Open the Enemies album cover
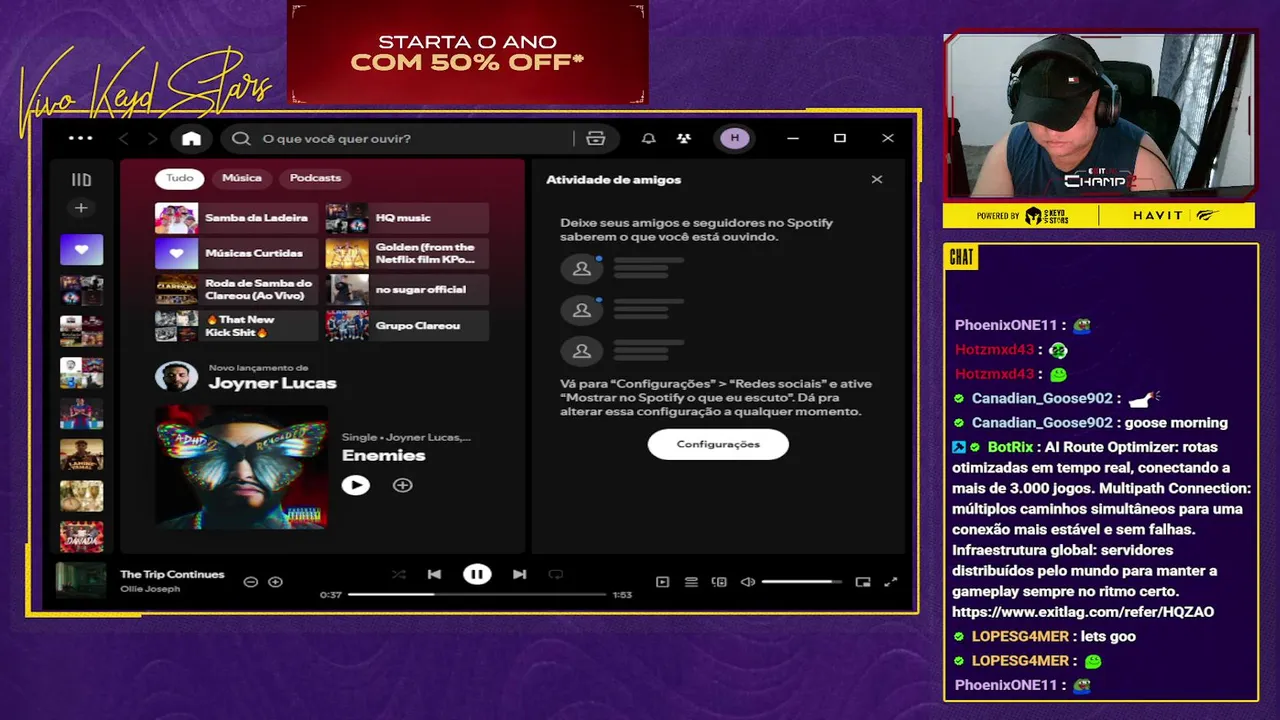The width and height of the screenshot is (1280, 720). point(241,466)
